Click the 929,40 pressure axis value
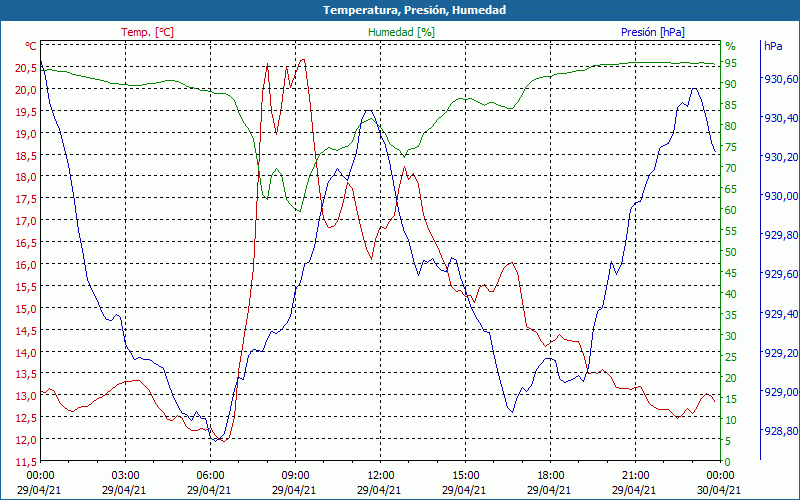 tap(781, 313)
